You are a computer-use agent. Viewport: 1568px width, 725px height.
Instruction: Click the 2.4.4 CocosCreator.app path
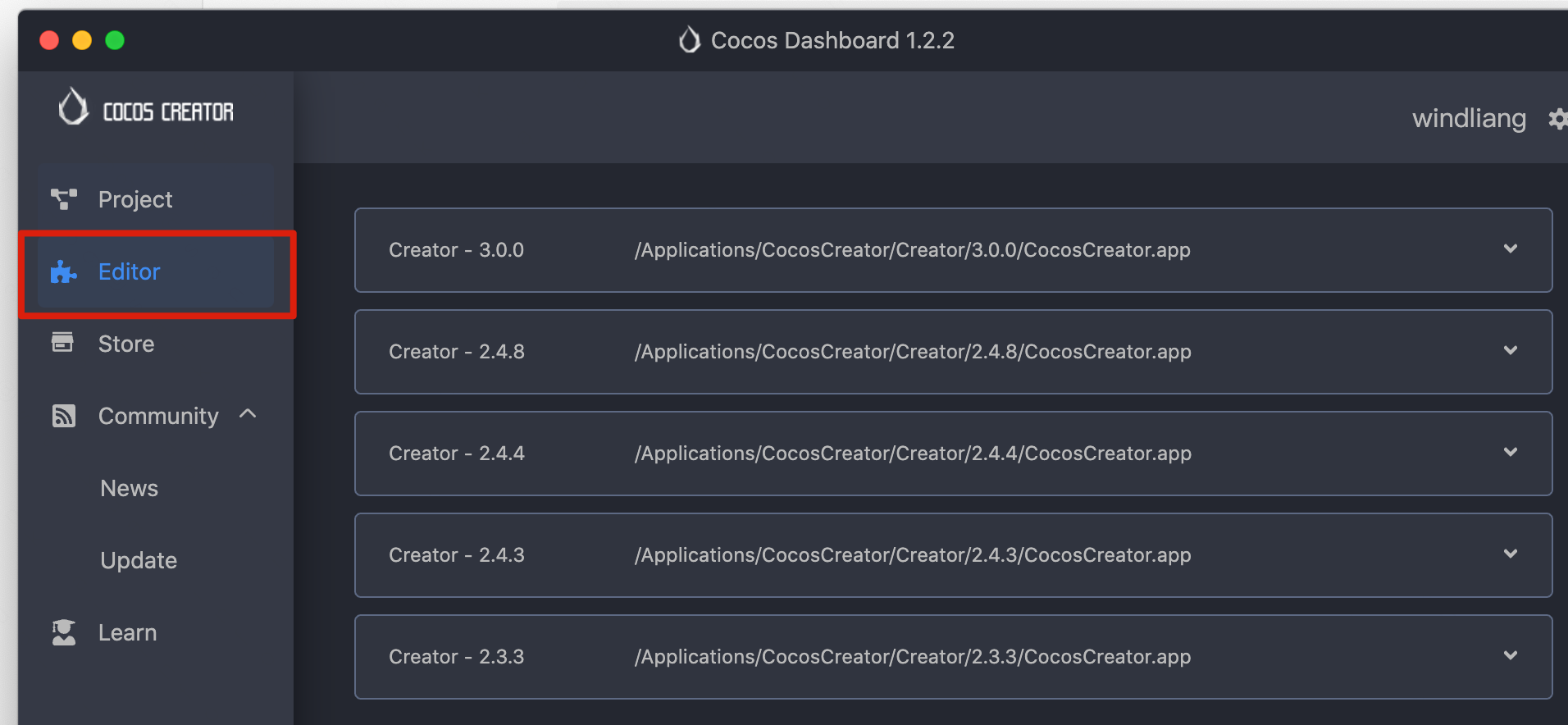[913, 454]
